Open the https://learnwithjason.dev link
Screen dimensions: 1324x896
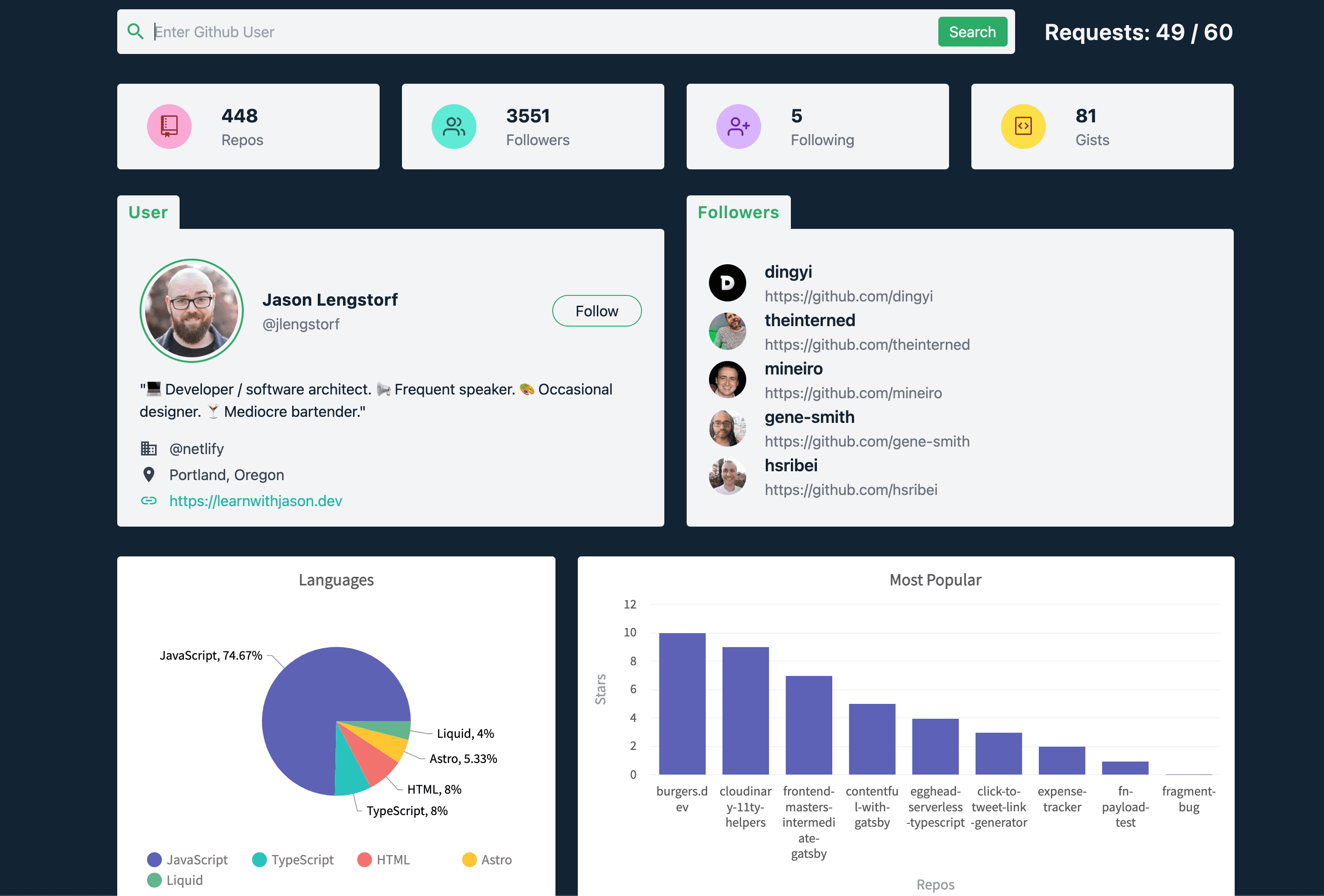tap(256, 501)
